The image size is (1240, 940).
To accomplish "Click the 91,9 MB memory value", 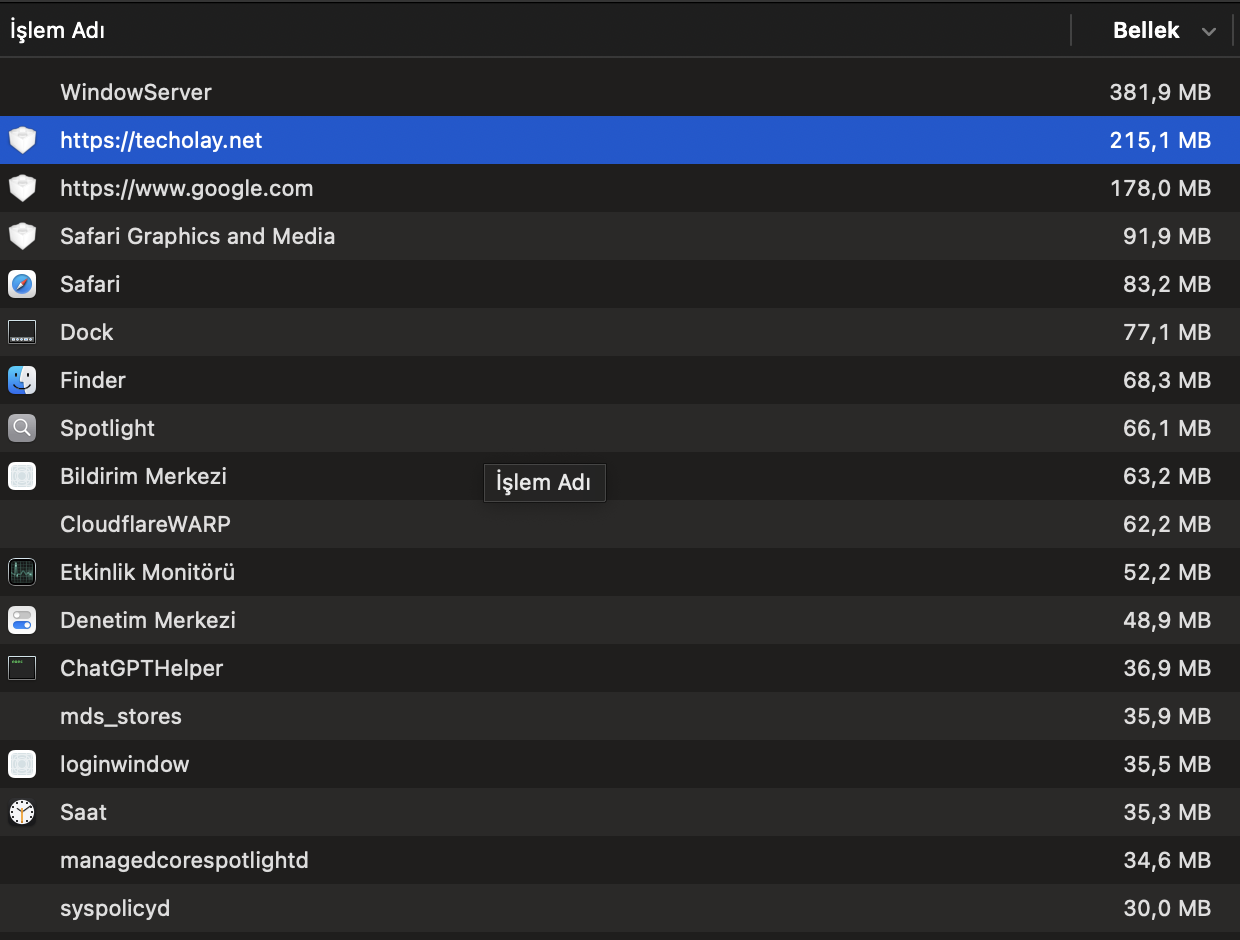I will click(x=1167, y=236).
